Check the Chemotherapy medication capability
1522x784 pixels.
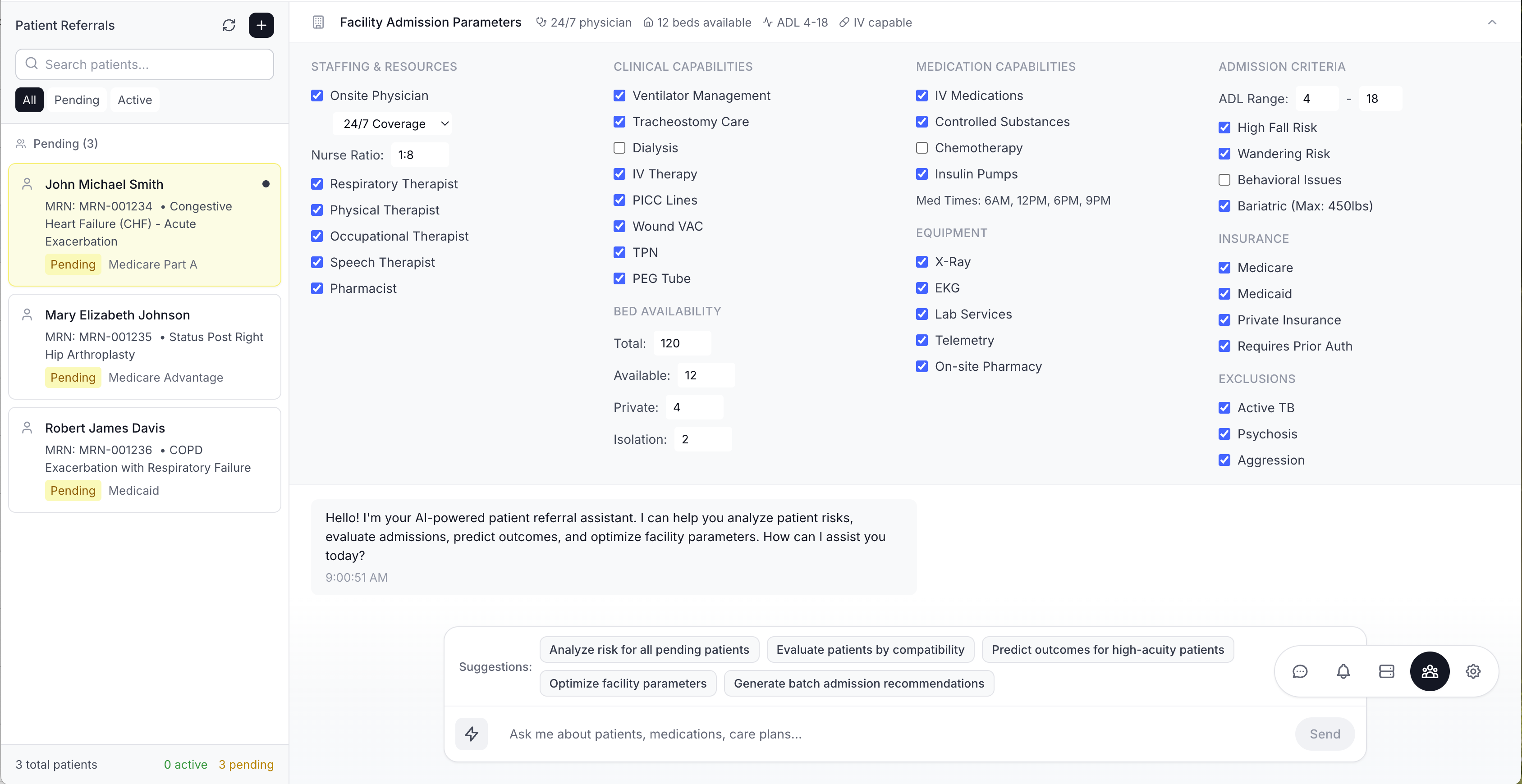coord(921,148)
